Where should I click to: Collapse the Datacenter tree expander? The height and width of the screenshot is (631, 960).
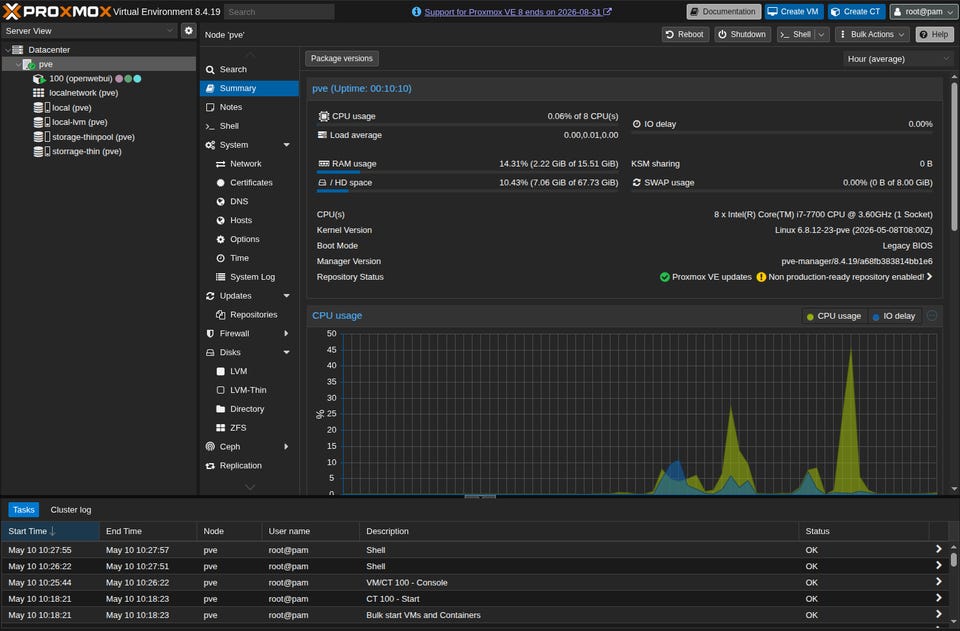pyautogui.click(x=7, y=50)
